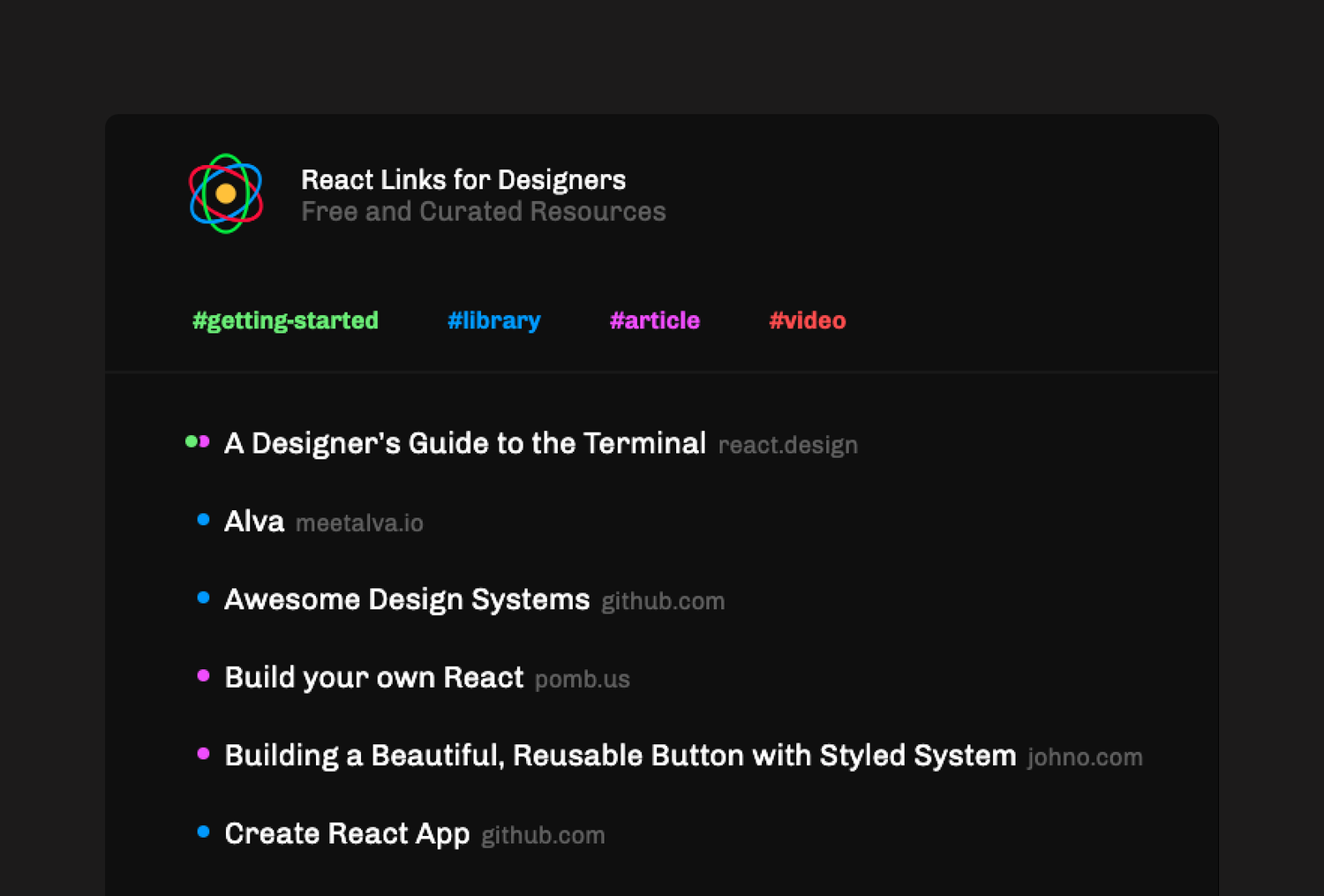
Task: Open the React Links for Designers title
Action: (463, 180)
